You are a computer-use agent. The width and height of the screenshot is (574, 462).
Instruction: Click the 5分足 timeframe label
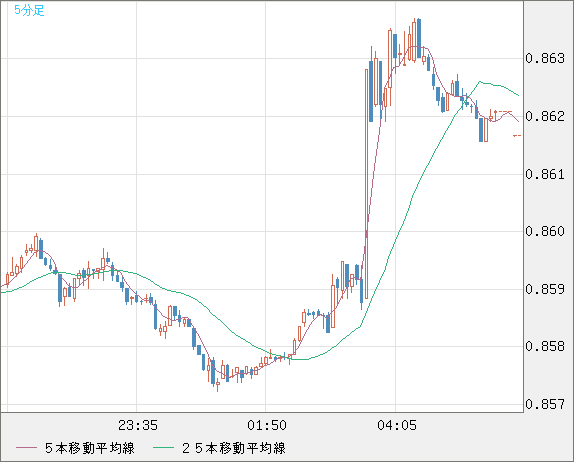tap(29, 10)
